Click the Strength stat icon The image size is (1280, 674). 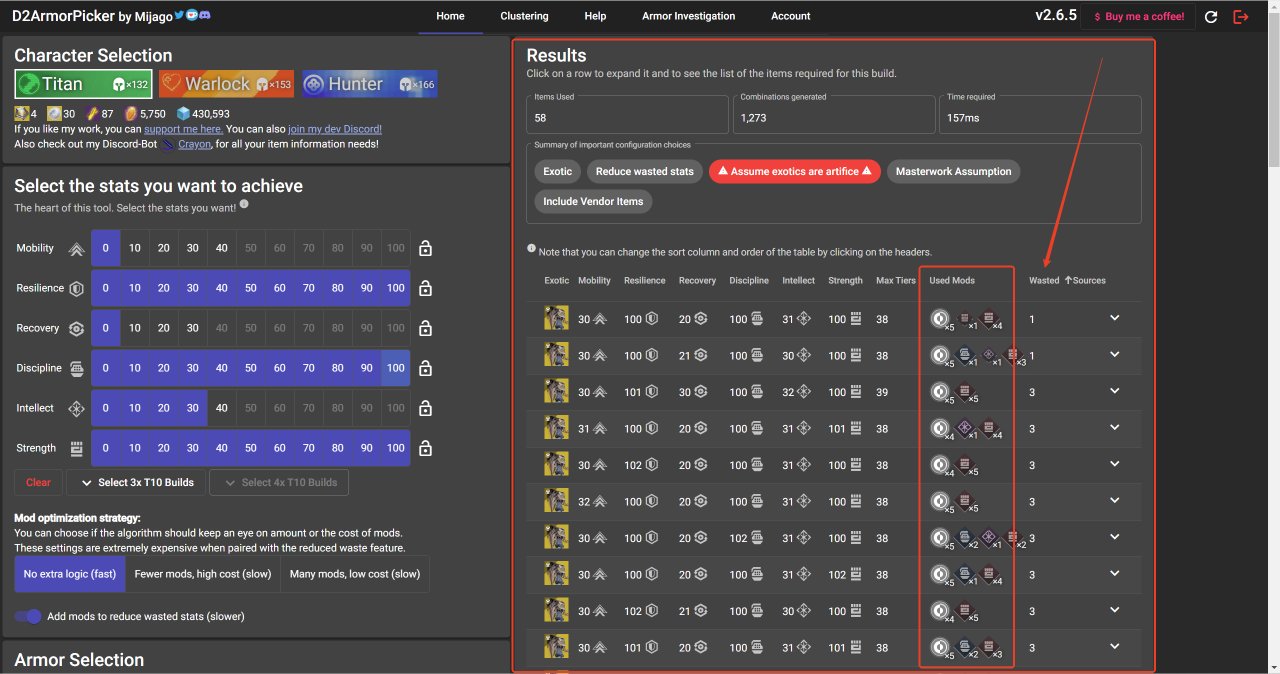[x=76, y=449]
